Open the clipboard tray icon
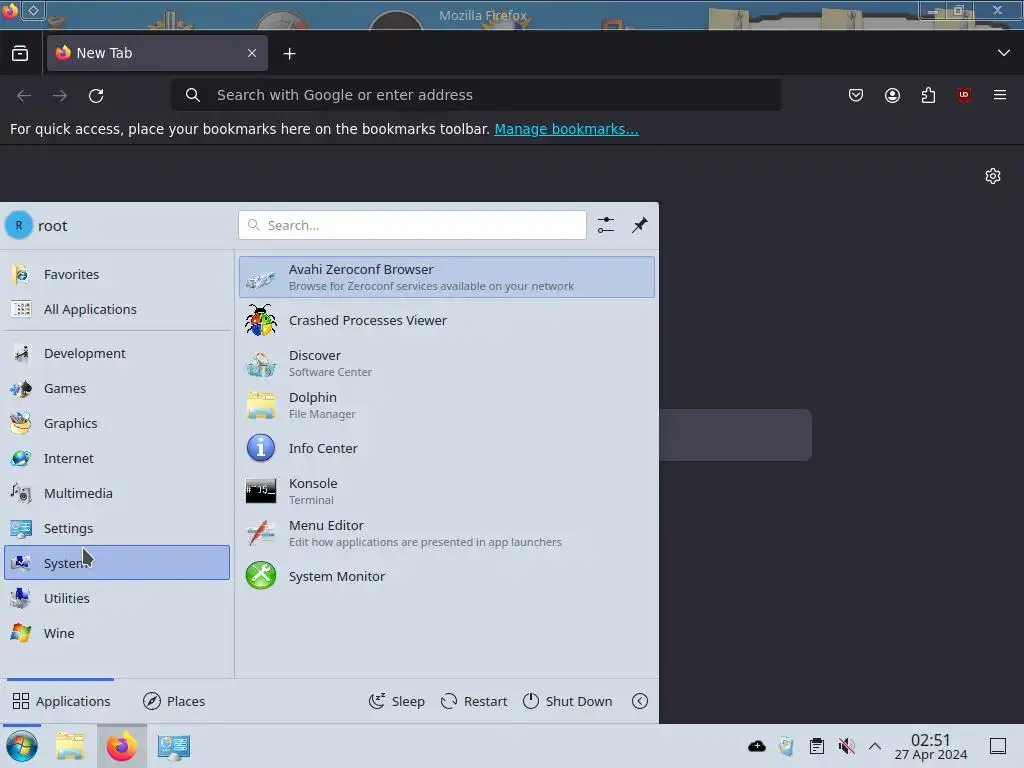Image resolution: width=1024 pixels, height=768 pixels. [816, 746]
